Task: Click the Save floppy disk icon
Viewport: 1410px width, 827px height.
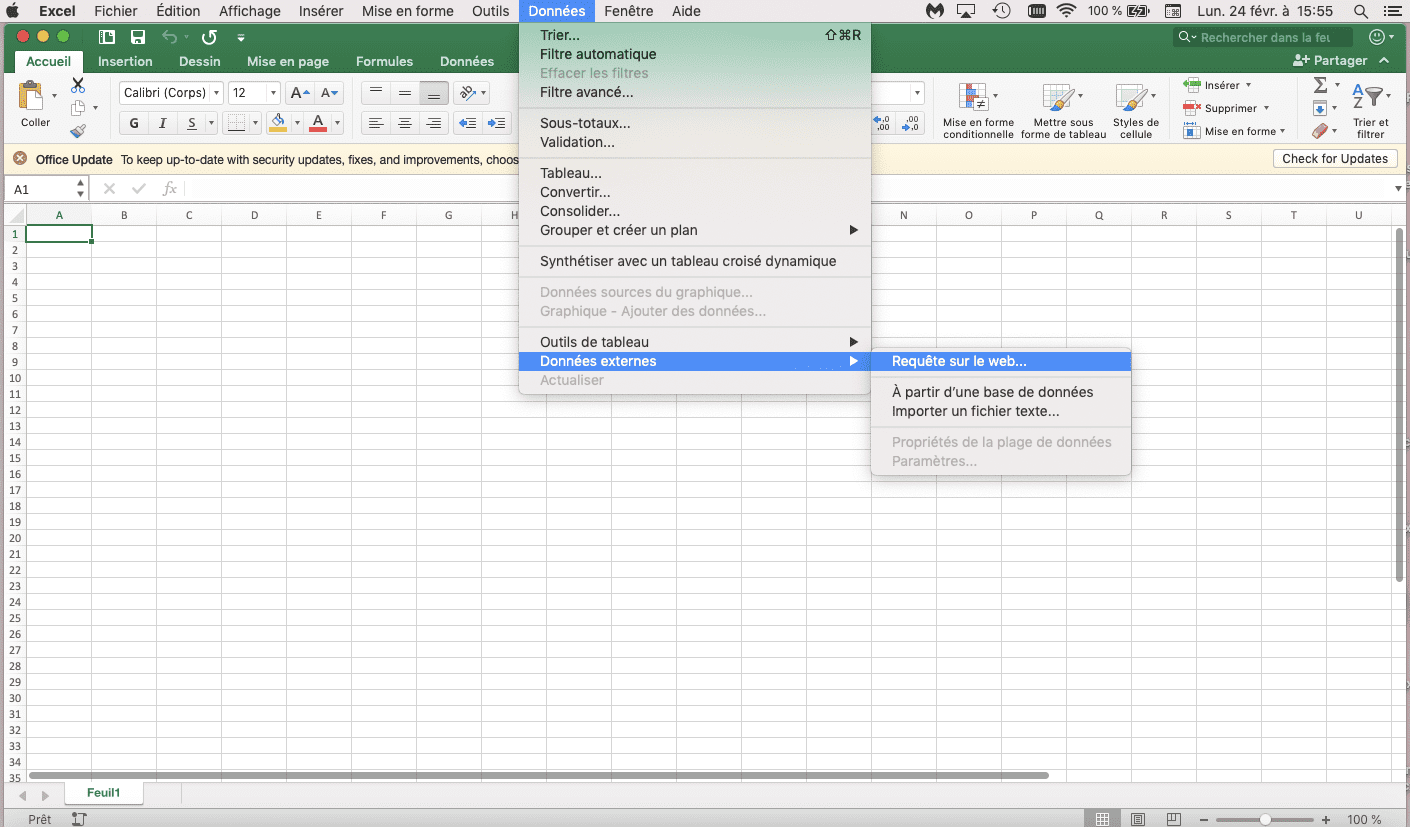Action: 138,37
